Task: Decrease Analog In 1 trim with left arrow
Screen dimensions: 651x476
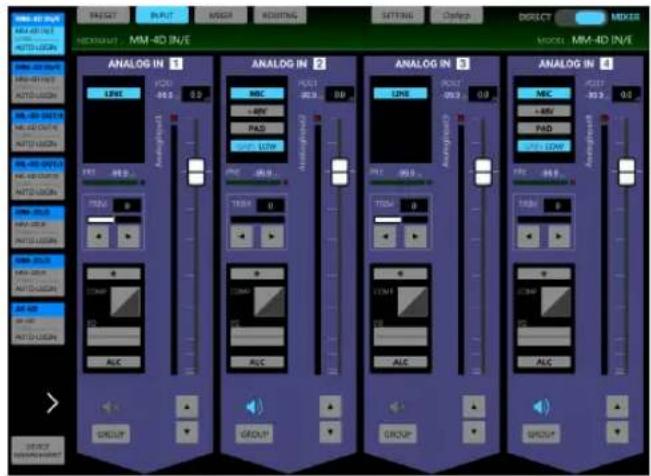Action: click(x=98, y=236)
